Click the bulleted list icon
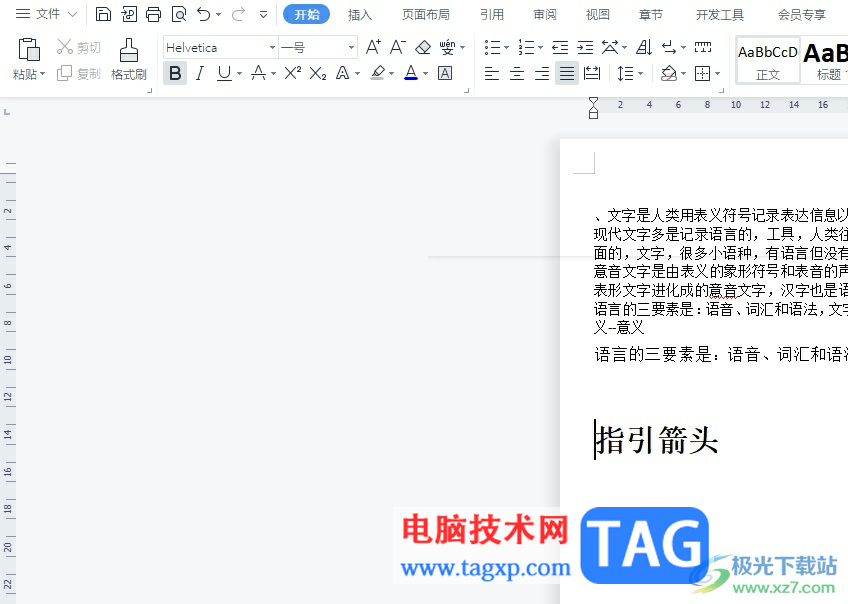 492,48
